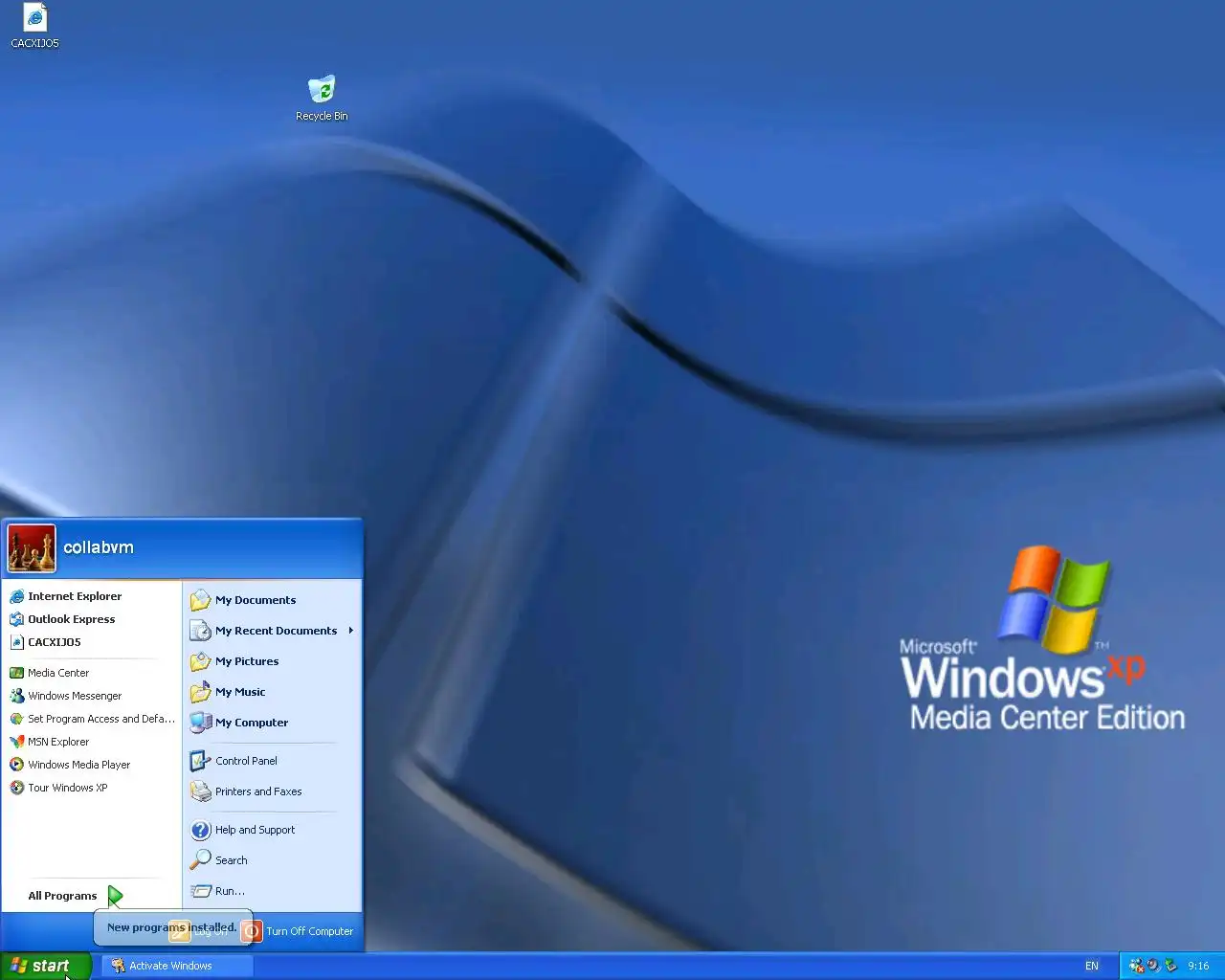Open the My Music folder
The height and width of the screenshot is (980, 1225).
pyautogui.click(x=273, y=692)
